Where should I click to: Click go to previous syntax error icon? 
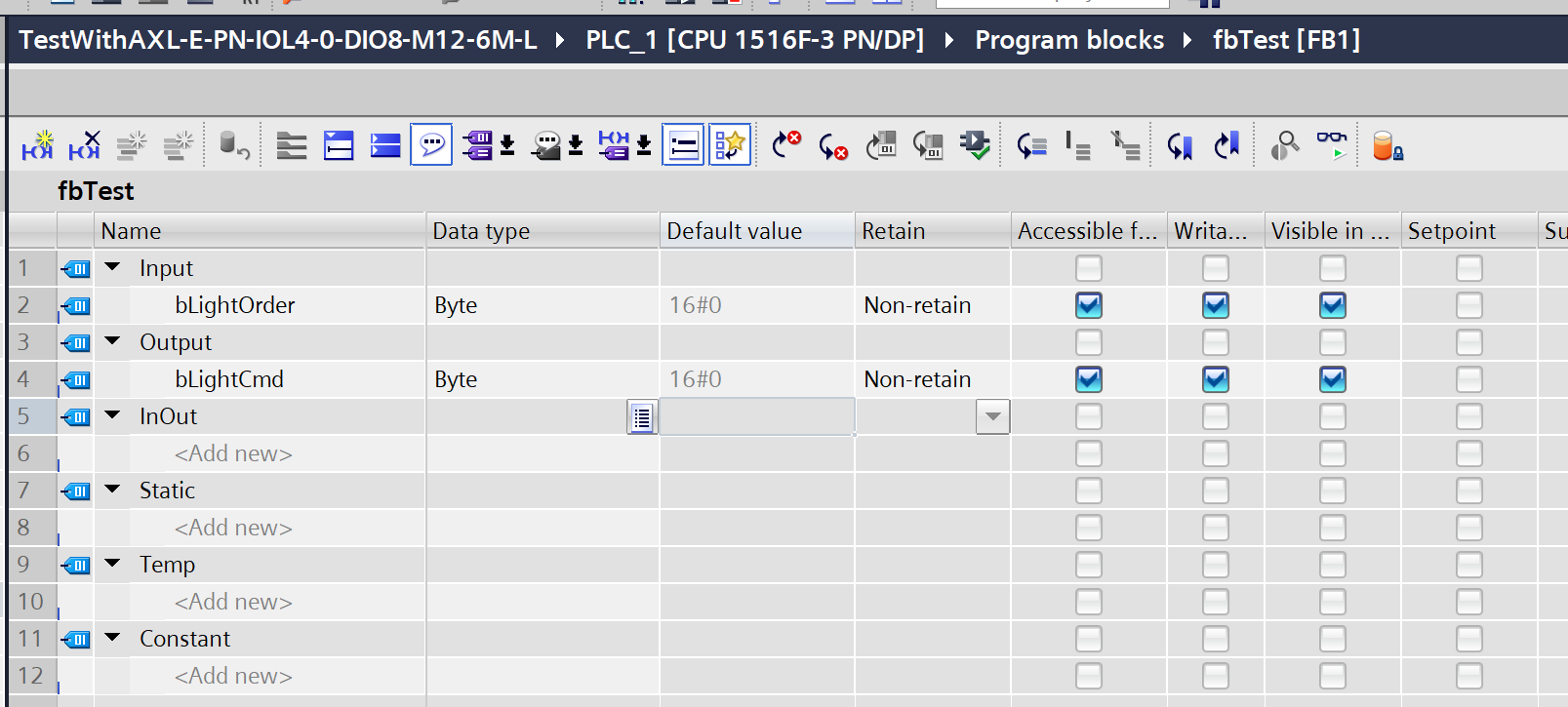coord(785,146)
